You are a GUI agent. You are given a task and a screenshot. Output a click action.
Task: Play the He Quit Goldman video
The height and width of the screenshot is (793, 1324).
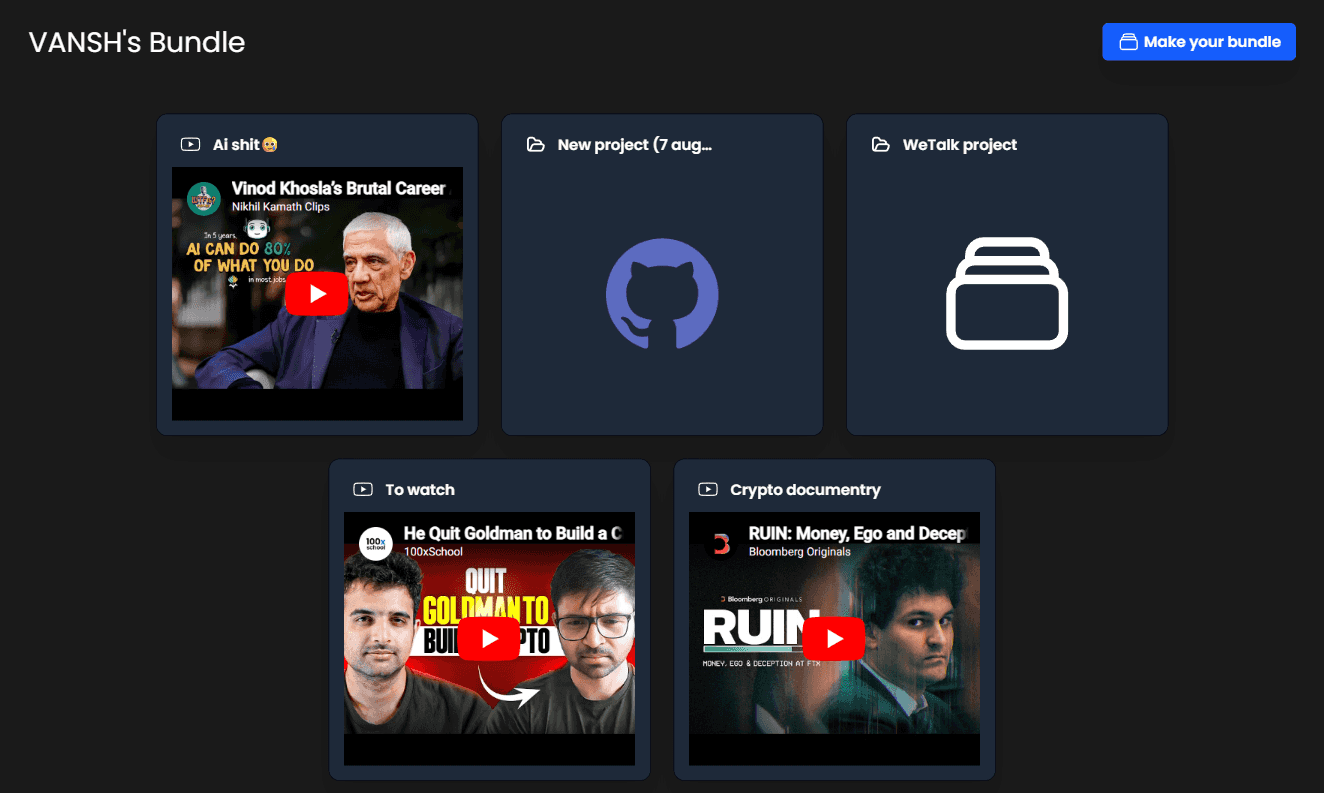coord(489,639)
